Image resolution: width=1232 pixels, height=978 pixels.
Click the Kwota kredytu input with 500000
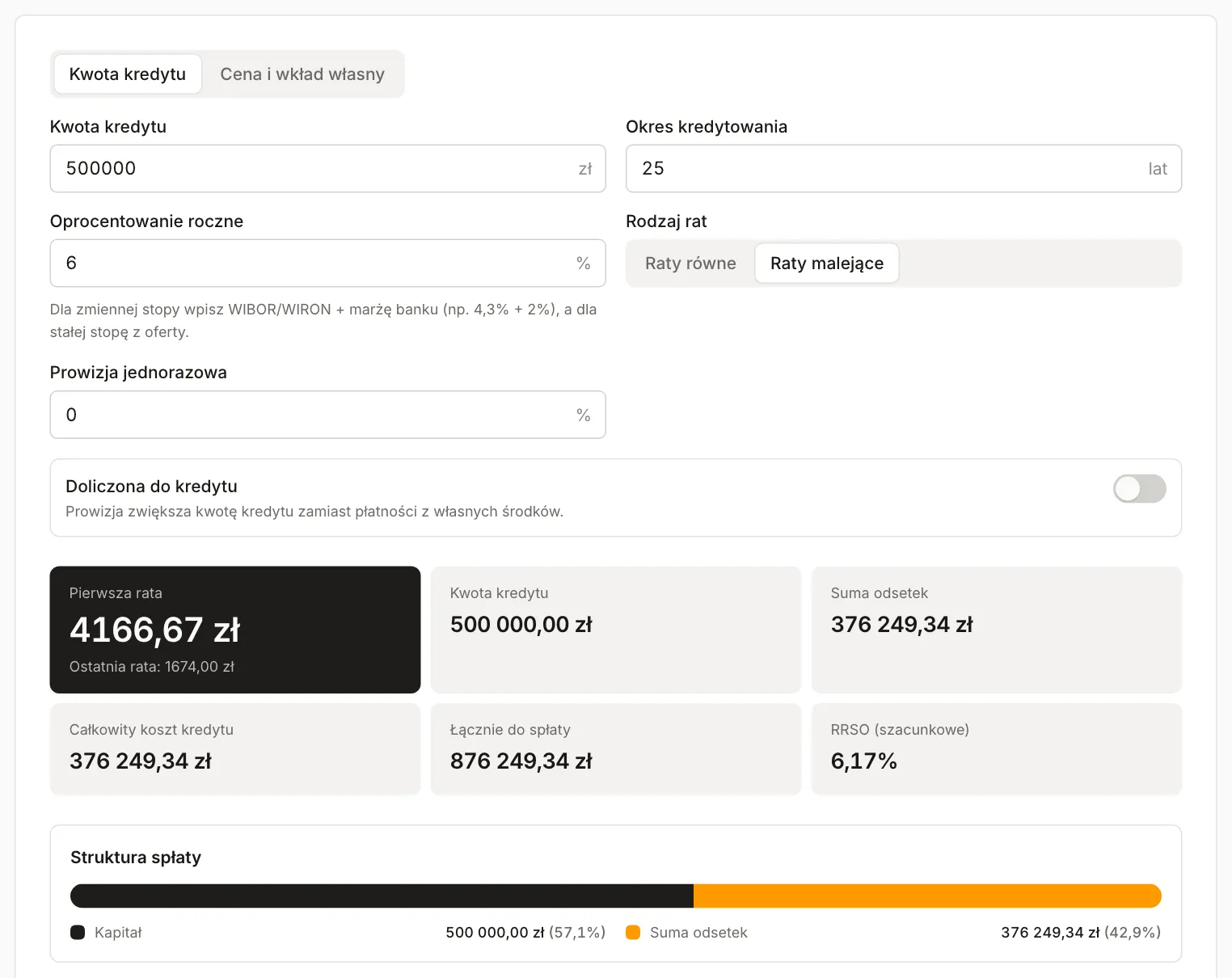[x=327, y=168]
